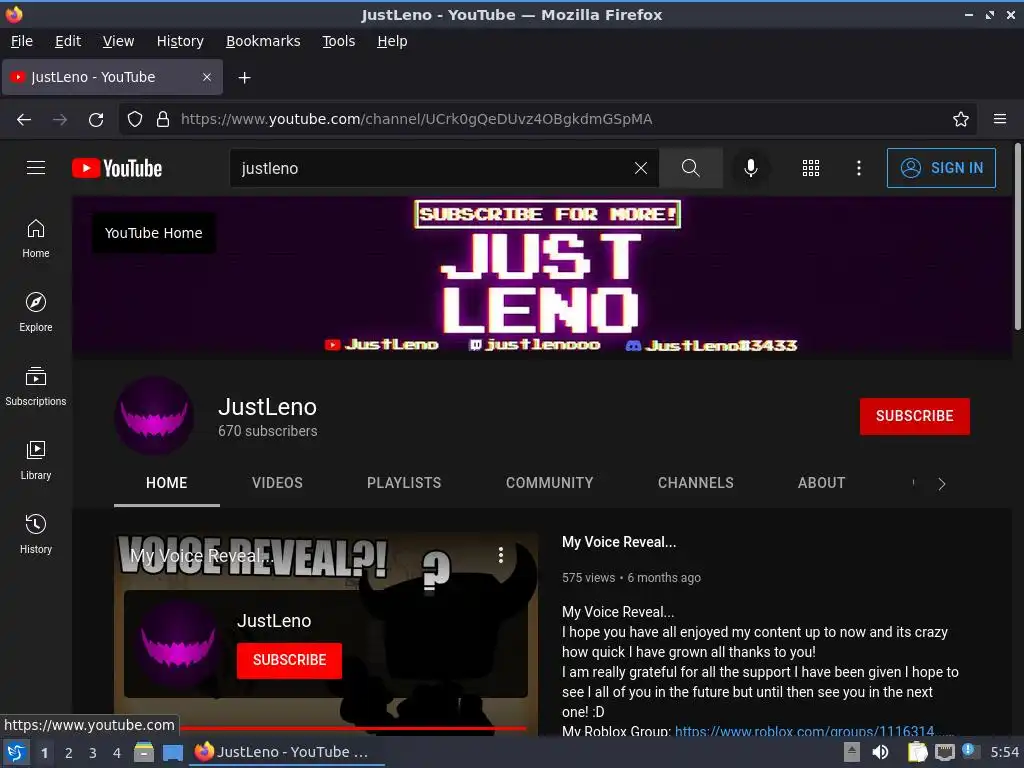1024x768 pixels.
Task: Switch to the COMMUNITY tab
Action: pyautogui.click(x=549, y=483)
